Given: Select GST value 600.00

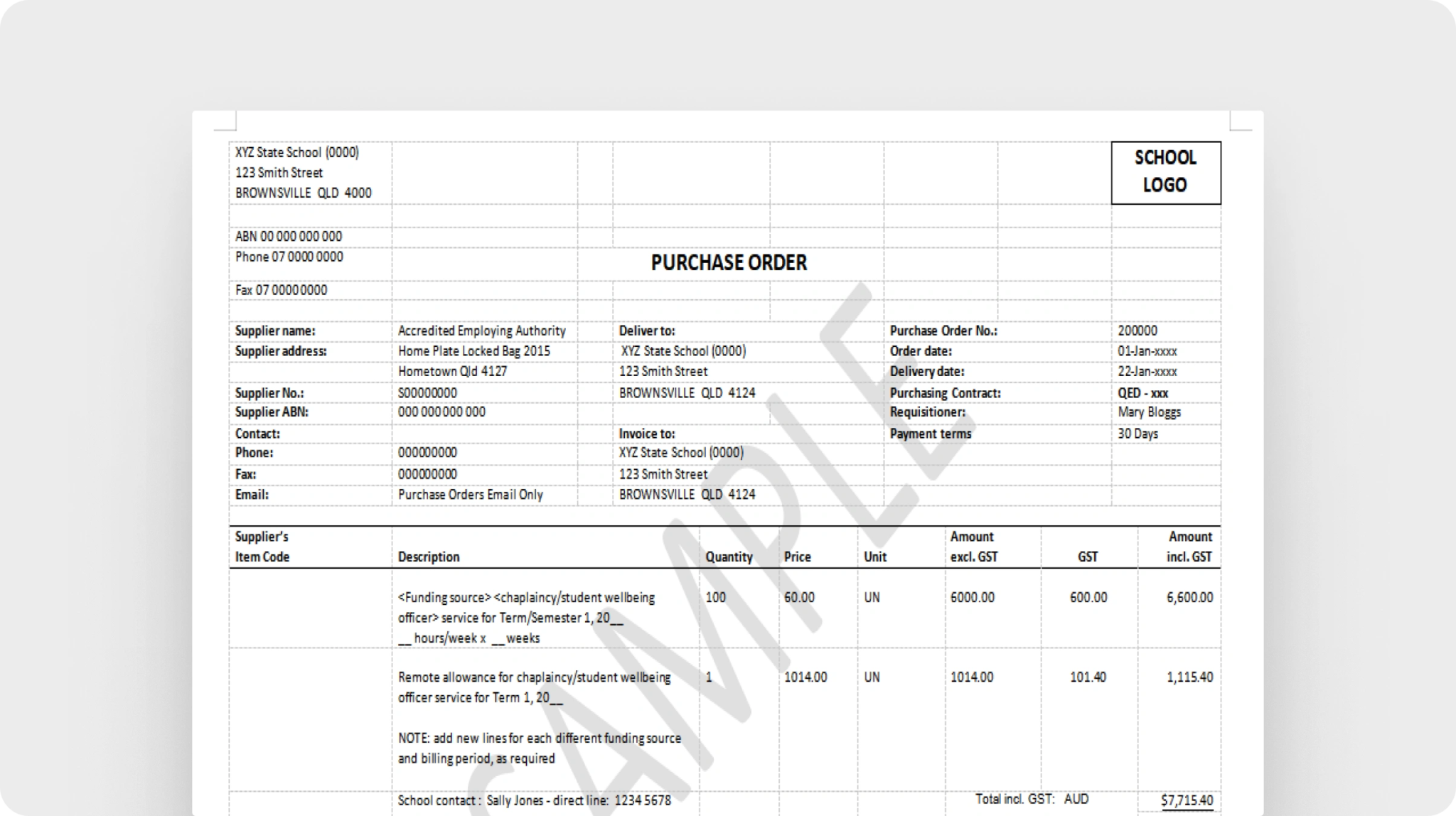Looking at the screenshot, I should click(1088, 598).
